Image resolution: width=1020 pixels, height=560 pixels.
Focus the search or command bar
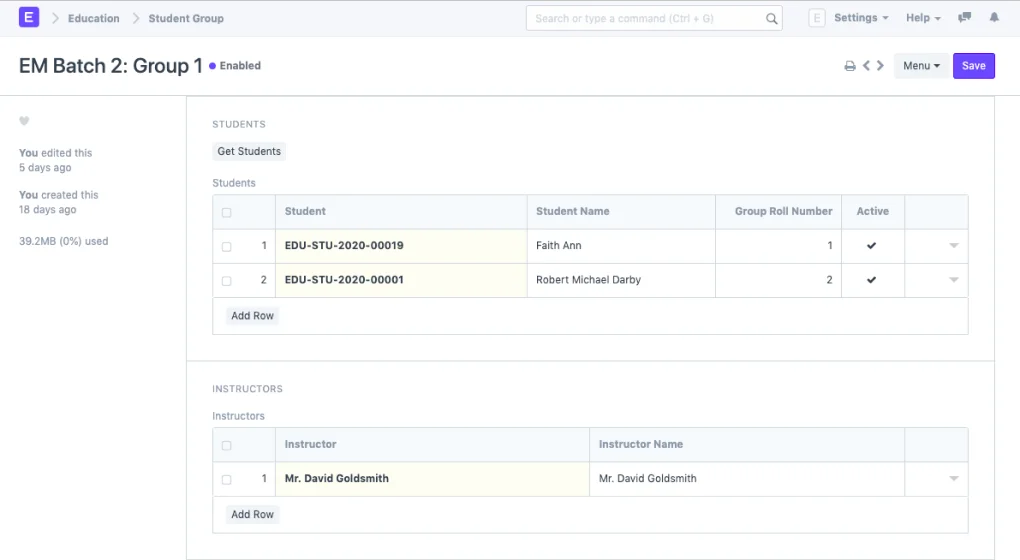(x=654, y=18)
